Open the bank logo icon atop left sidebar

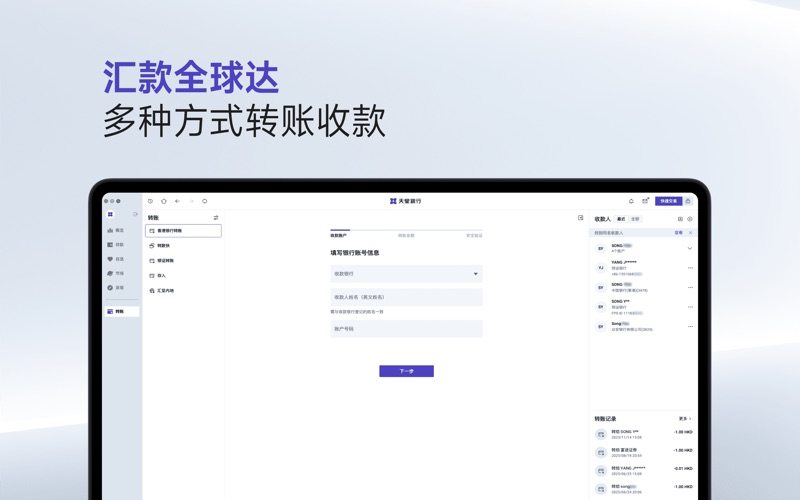pos(110,214)
